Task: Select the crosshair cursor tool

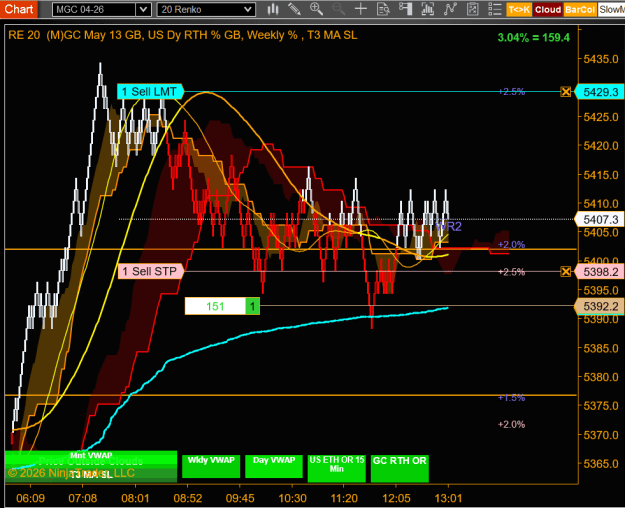Action: pos(361,9)
